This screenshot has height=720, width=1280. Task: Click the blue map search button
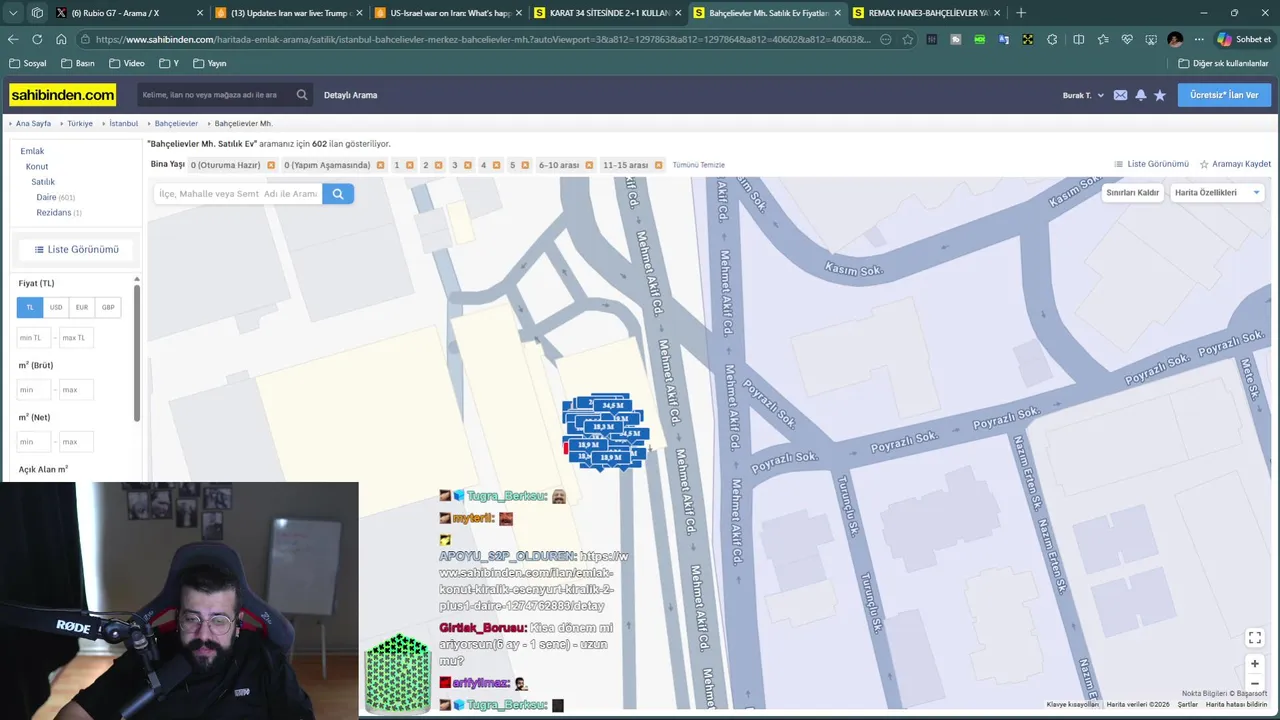click(x=338, y=194)
